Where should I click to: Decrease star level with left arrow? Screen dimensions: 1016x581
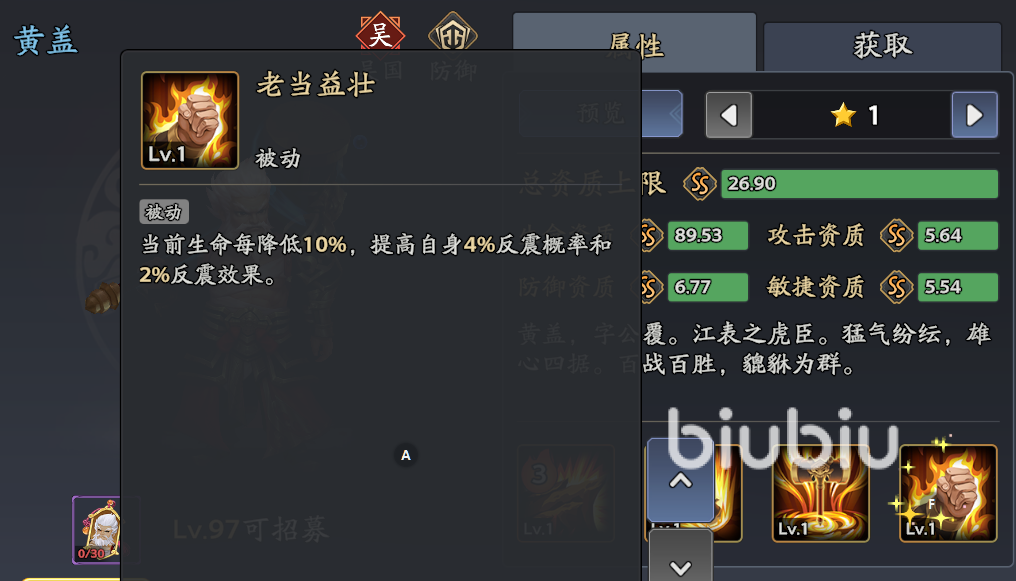point(729,115)
